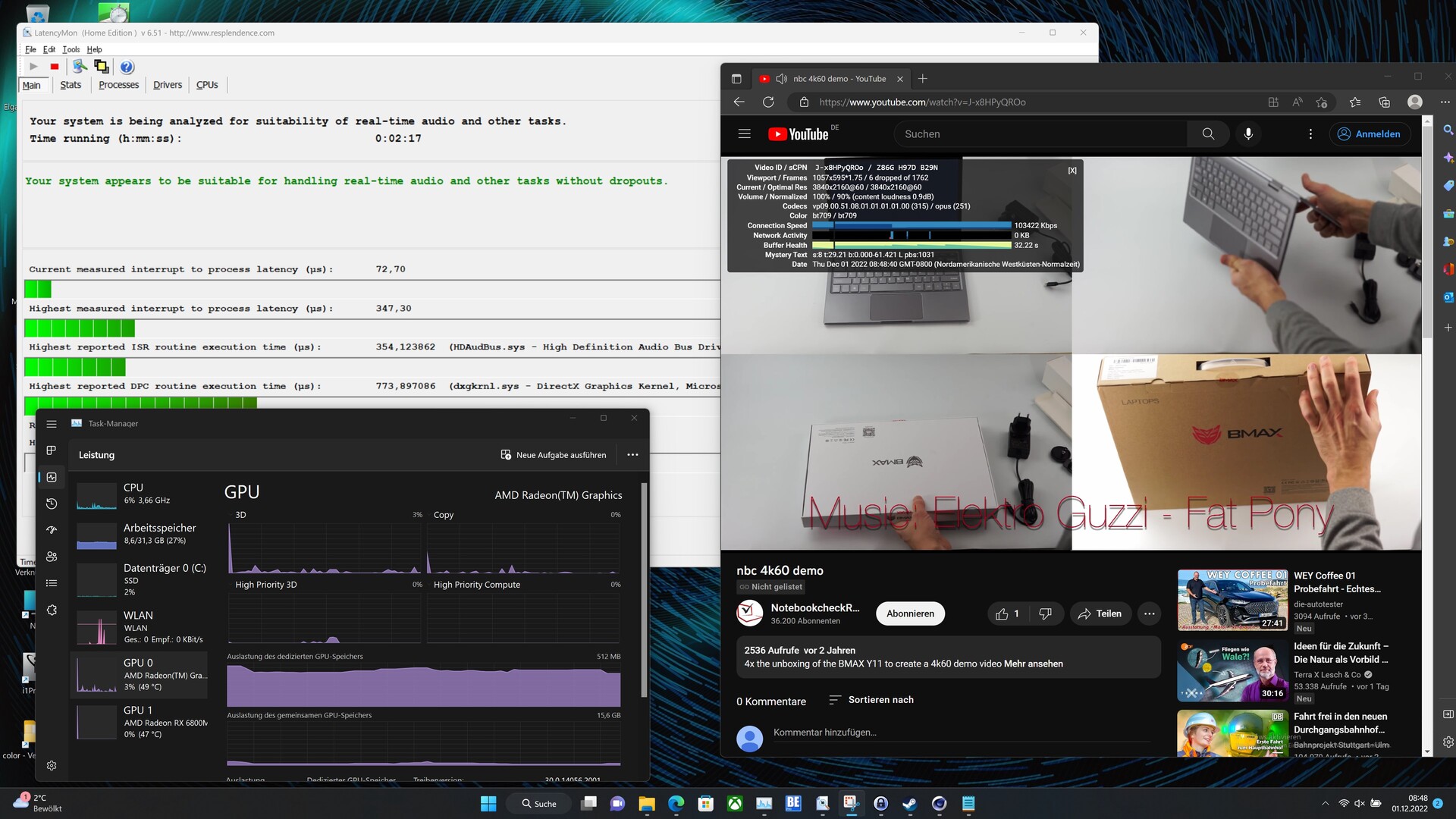
Task: Open Task Manager more options ellipsis
Action: coord(632,455)
